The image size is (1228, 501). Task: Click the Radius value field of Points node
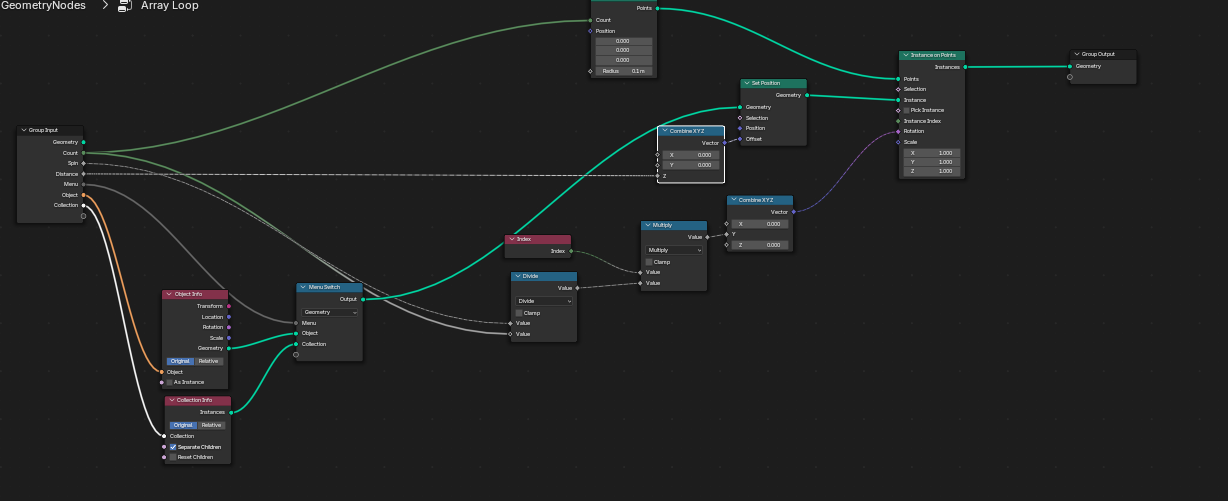624,71
